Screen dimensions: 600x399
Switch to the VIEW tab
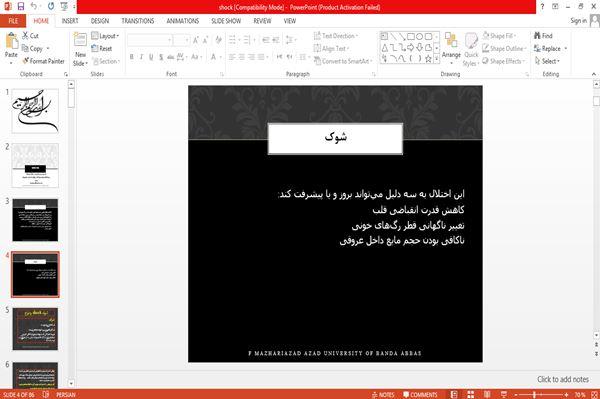coord(290,21)
